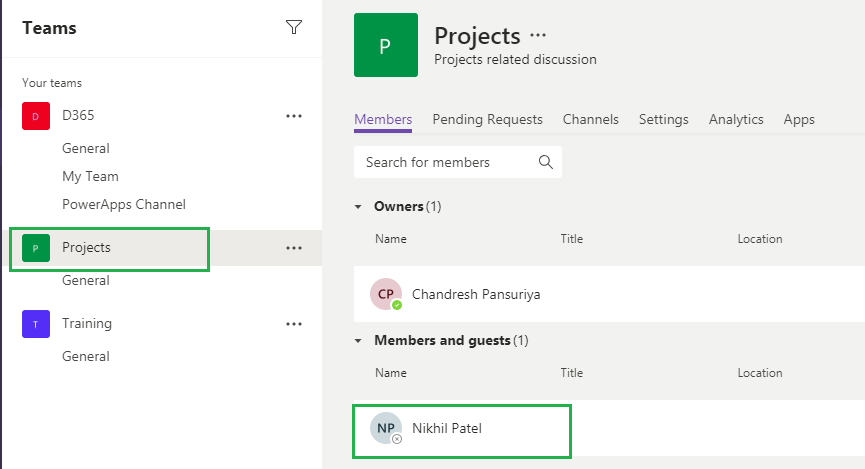
Task: Switch to the Apps tab
Action: (x=799, y=119)
